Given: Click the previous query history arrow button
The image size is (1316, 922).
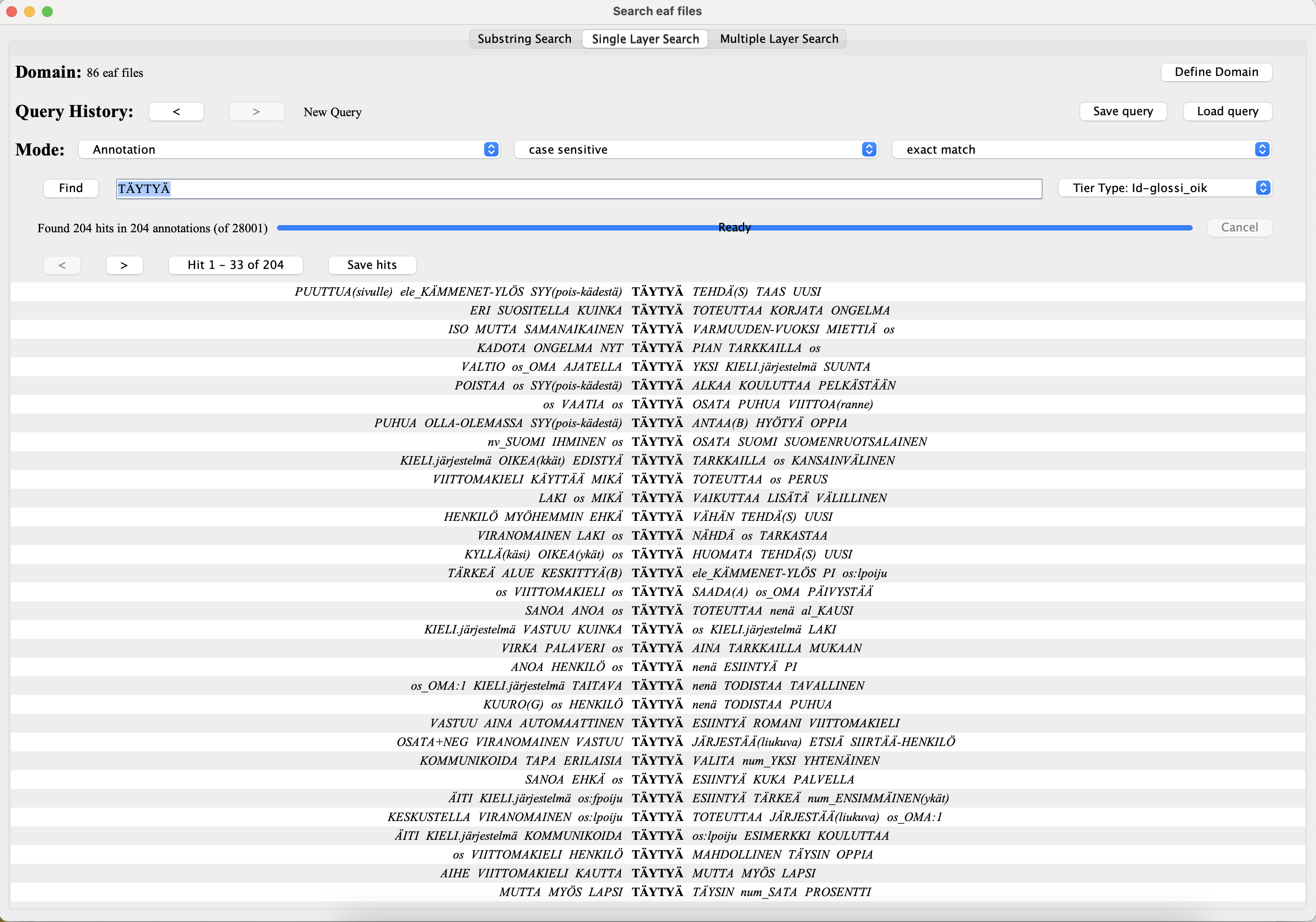Looking at the screenshot, I should (176, 112).
